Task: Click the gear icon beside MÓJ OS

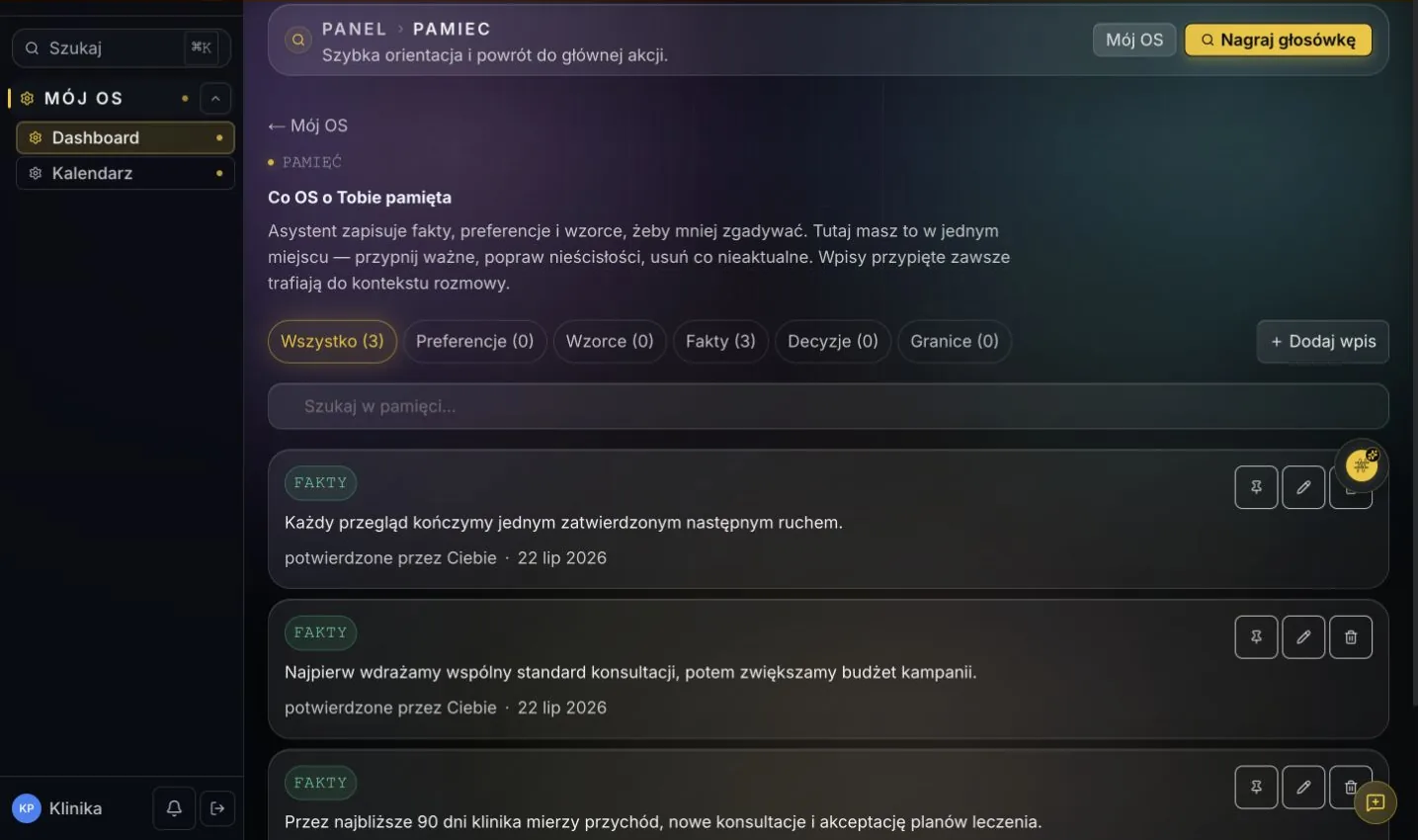Action: coord(28,98)
